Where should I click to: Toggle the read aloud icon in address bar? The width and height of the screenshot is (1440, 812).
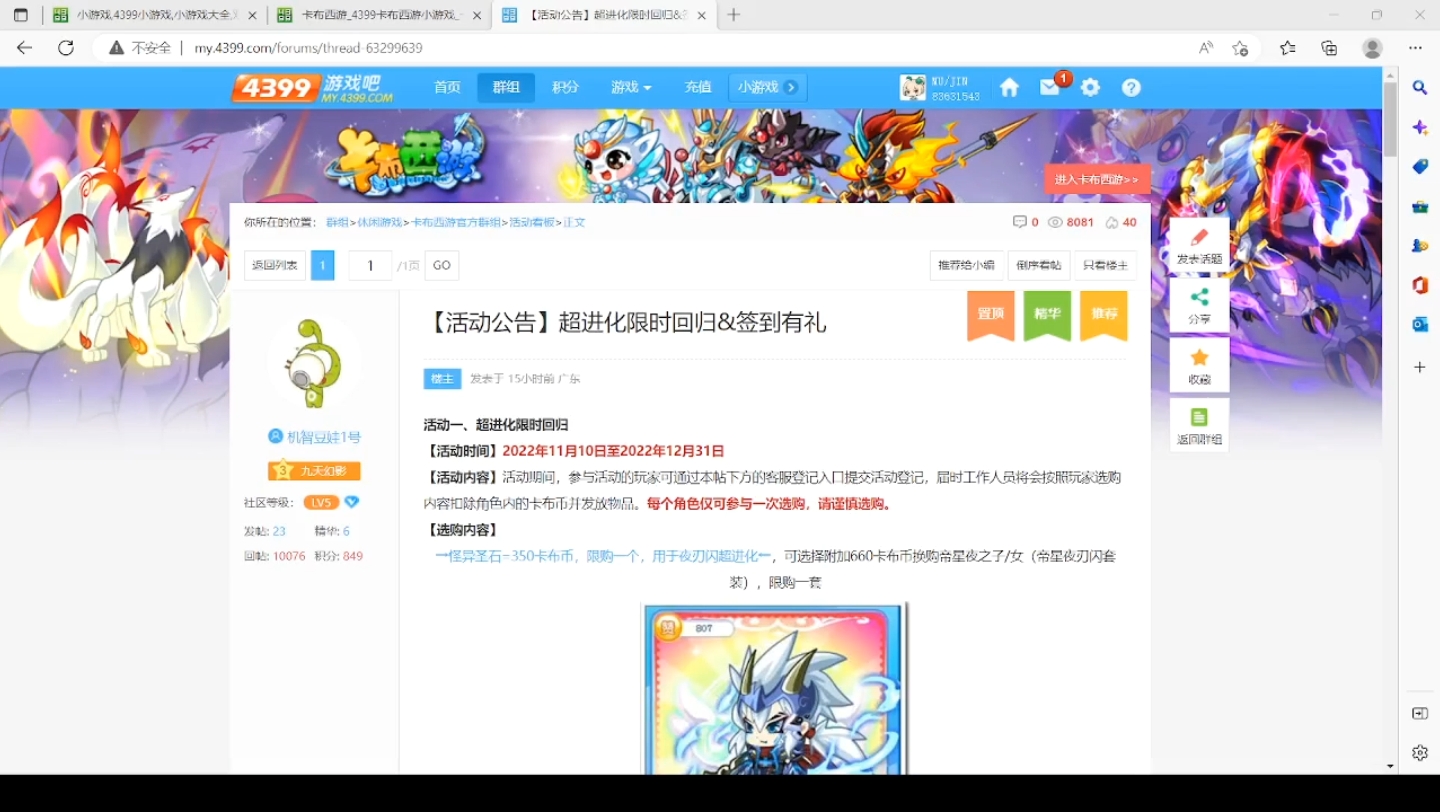pos(1206,48)
